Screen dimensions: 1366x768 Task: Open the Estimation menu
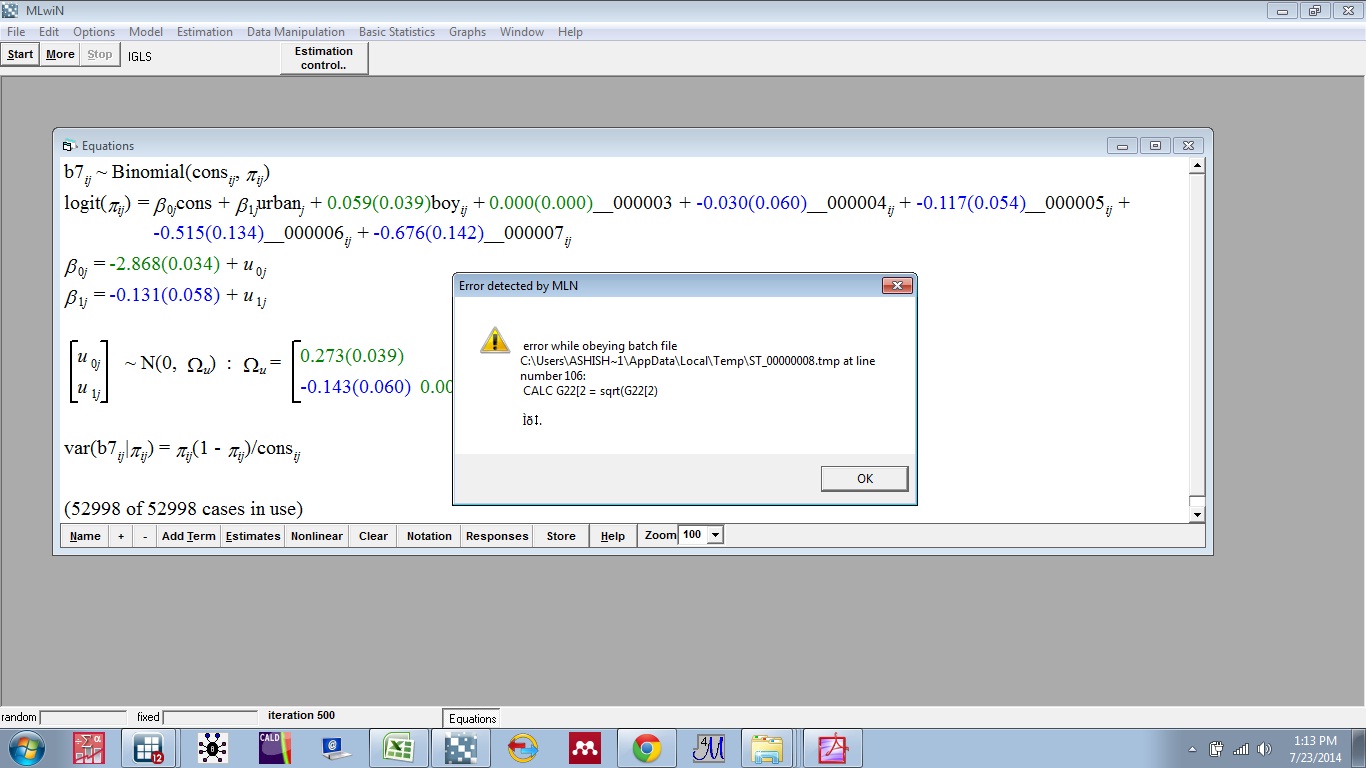(x=204, y=32)
